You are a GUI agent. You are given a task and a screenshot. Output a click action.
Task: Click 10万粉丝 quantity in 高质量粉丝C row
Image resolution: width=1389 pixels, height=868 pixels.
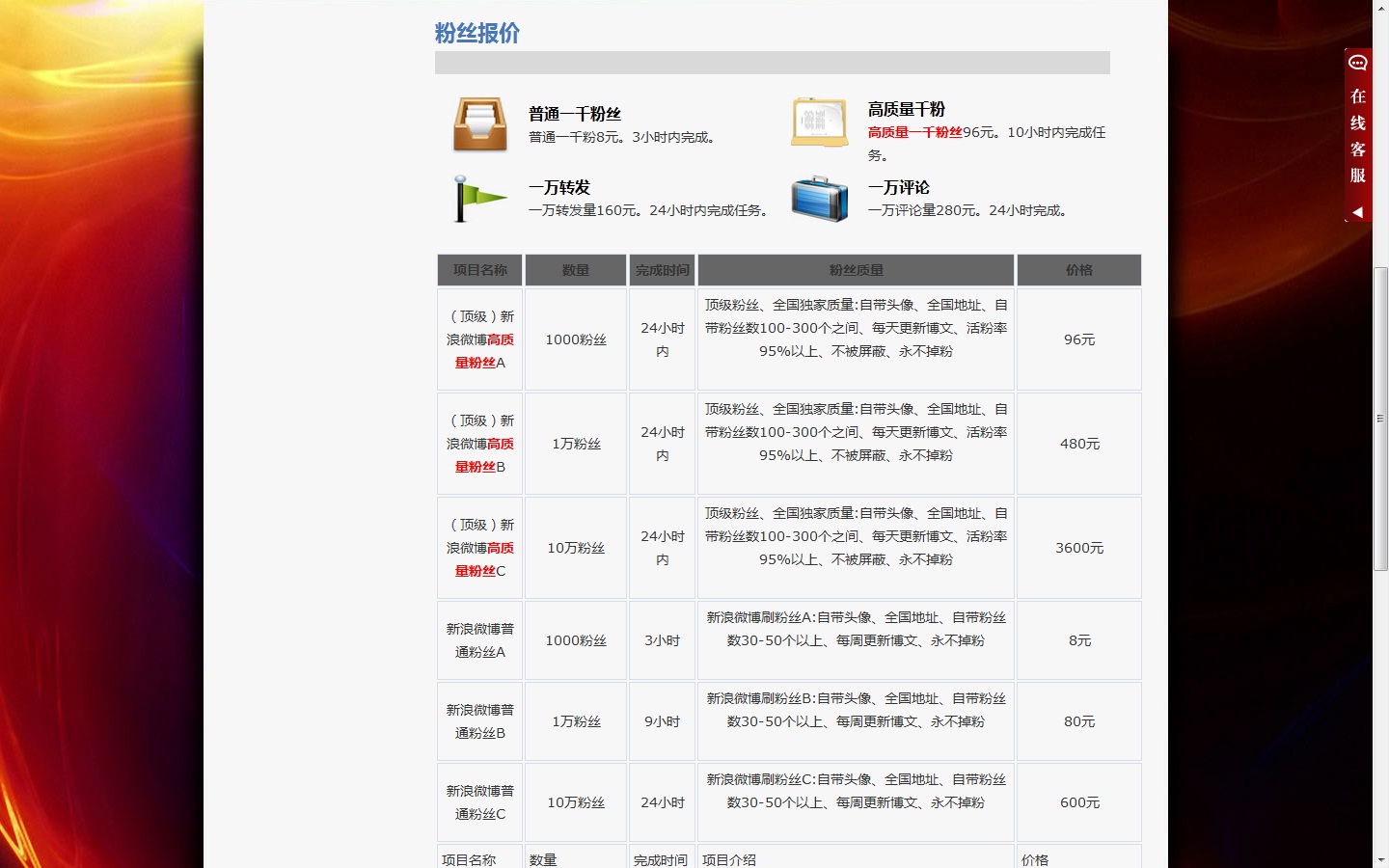pos(576,548)
